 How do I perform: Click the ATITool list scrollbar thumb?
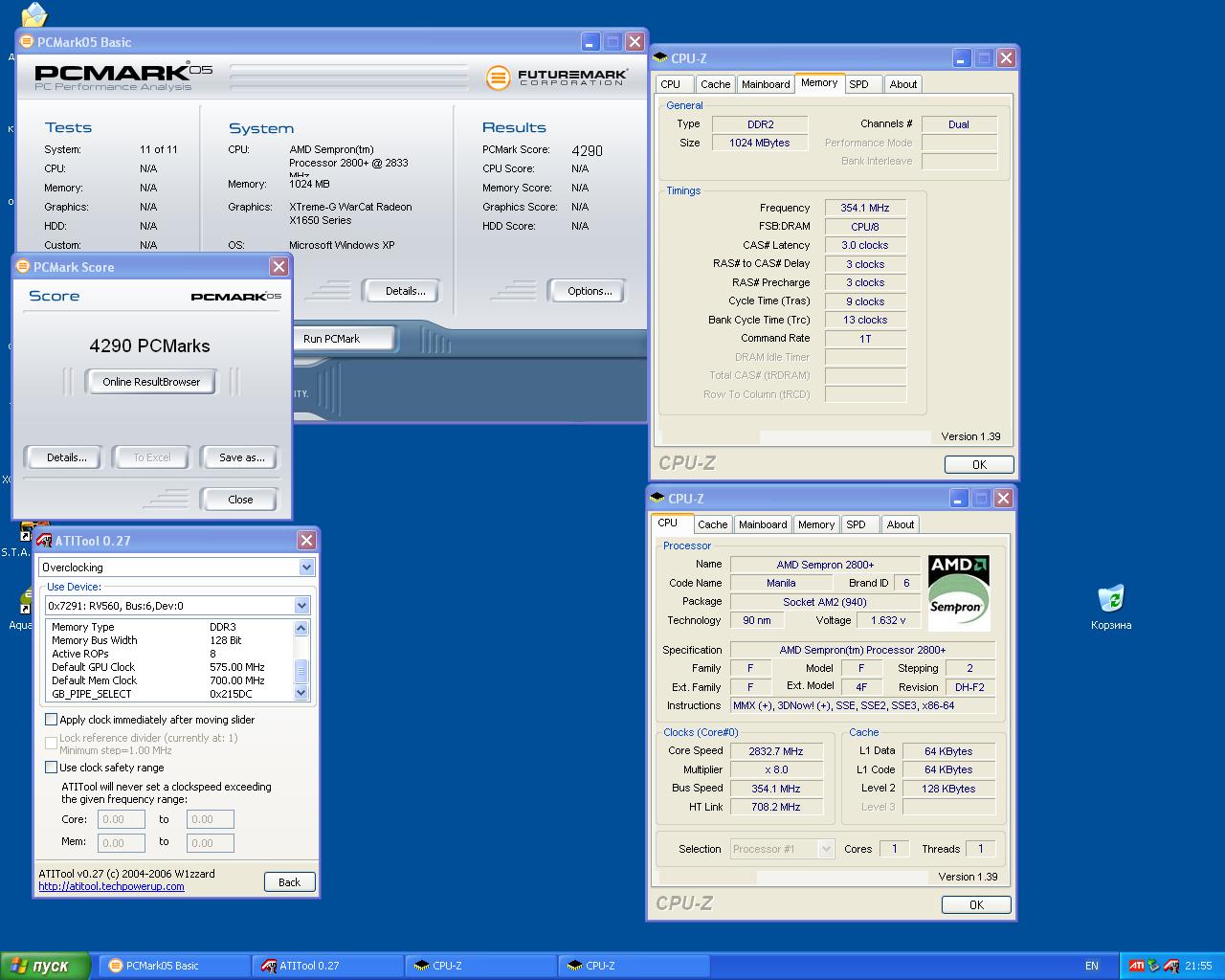pyautogui.click(x=301, y=670)
